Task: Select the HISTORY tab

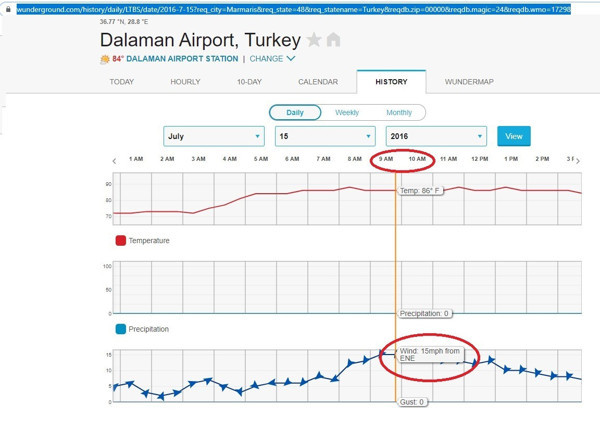Action: (x=391, y=82)
